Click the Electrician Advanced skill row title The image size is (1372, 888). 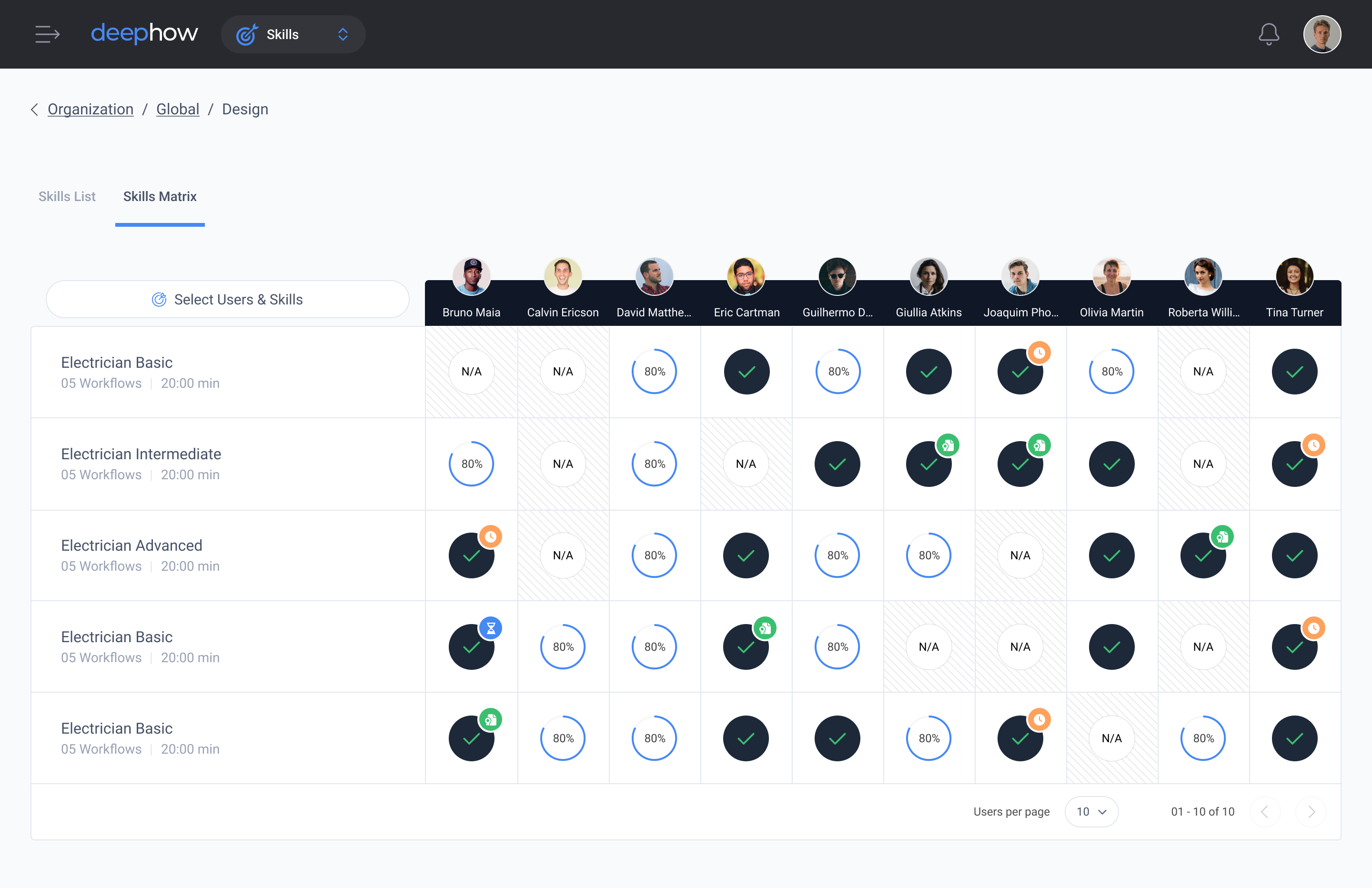pyautogui.click(x=131, y=545)
